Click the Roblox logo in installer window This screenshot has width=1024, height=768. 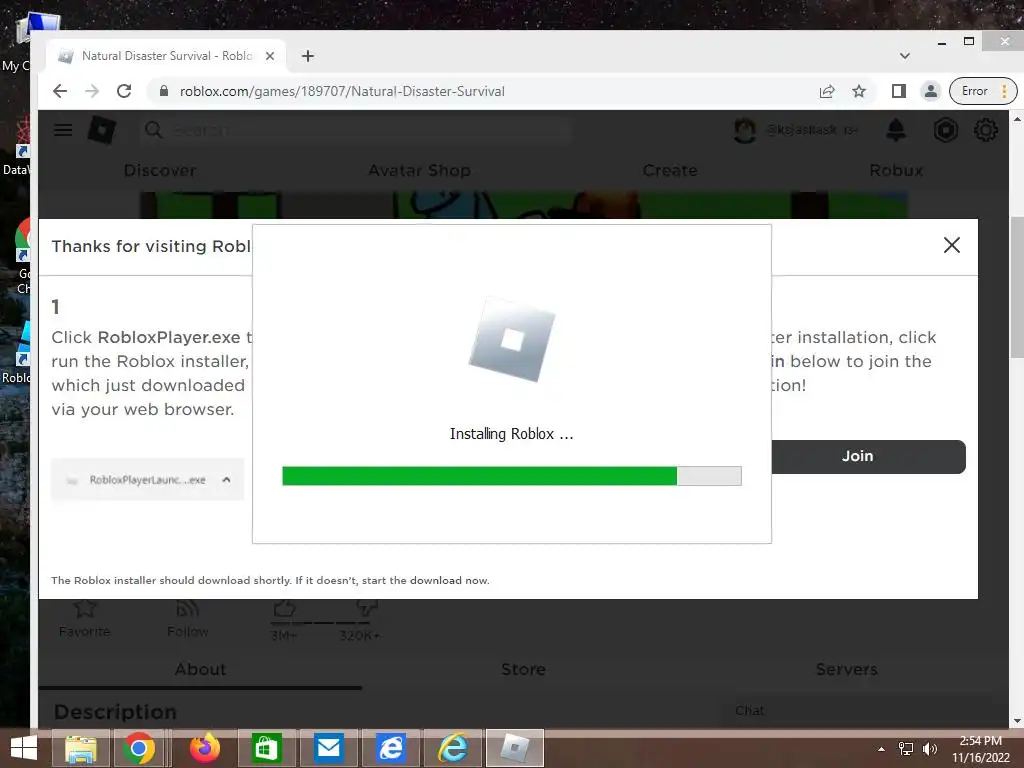[x=512, y=340]
